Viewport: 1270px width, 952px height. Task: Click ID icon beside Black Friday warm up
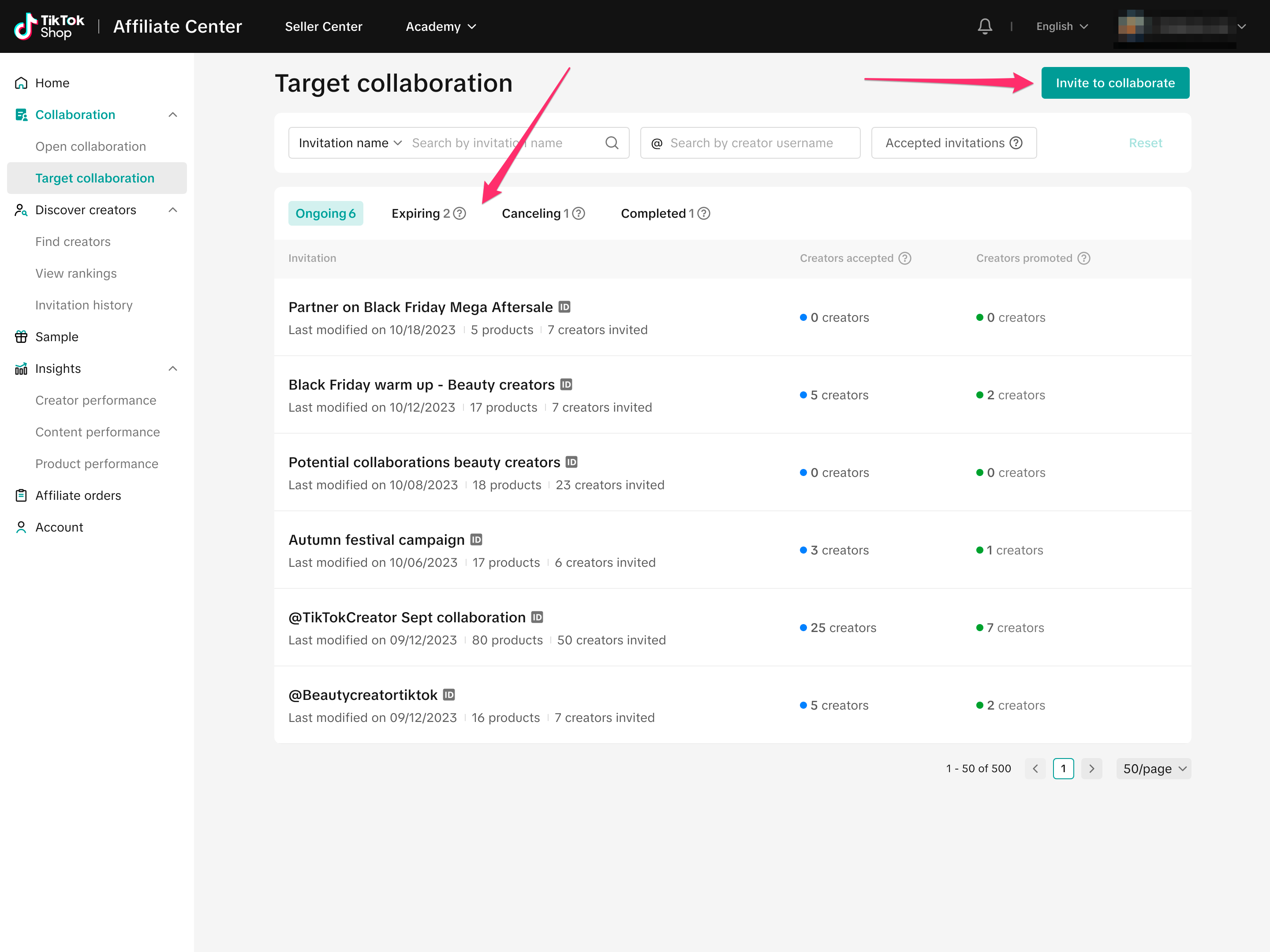pos(566,384)
